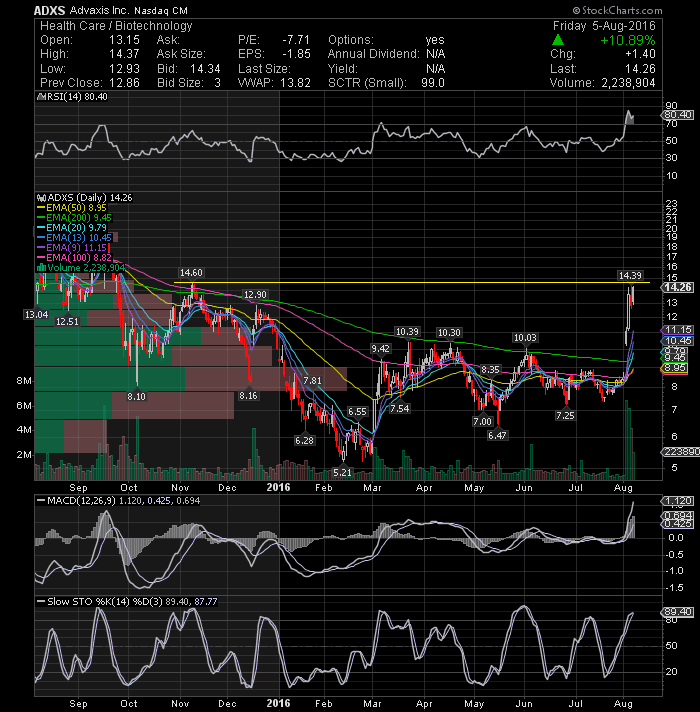Screen dimensions: 700x712
Task: Click the 12.90 December price label
Action: coord(255,294)
